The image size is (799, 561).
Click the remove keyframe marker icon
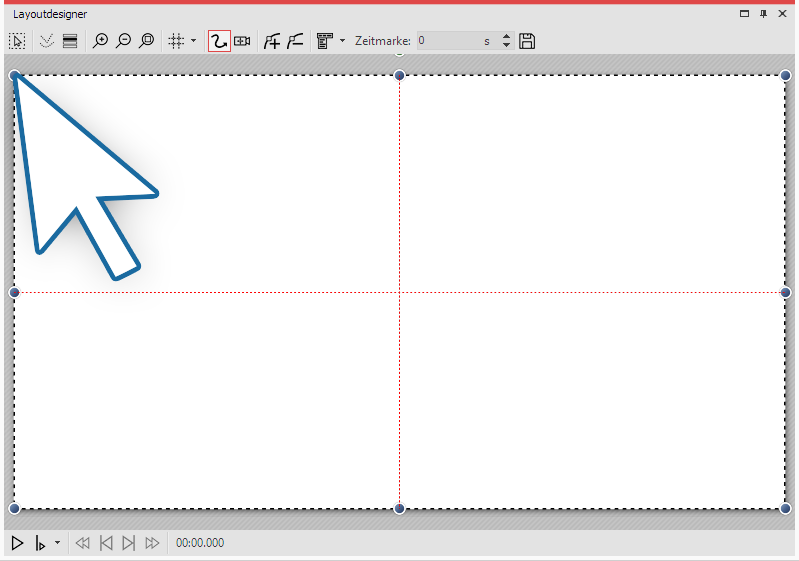(295, 41)
